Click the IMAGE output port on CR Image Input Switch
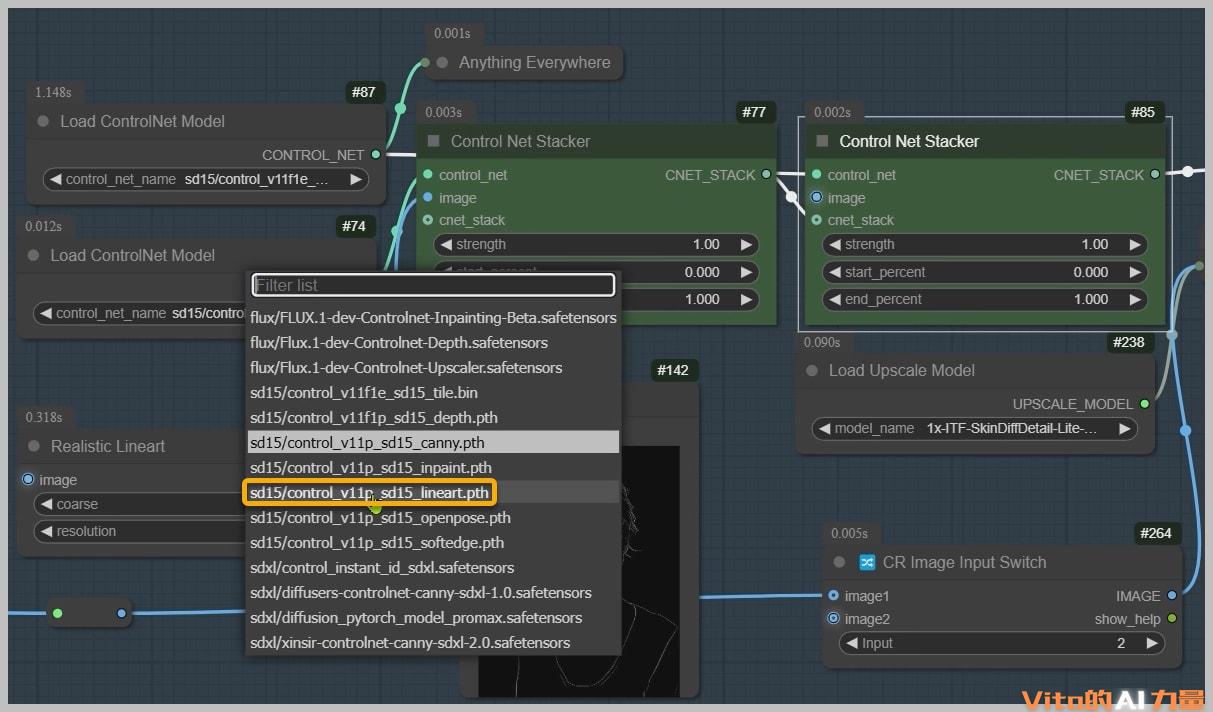This screenshot has height=712, width=1213. click(1172, 595)
